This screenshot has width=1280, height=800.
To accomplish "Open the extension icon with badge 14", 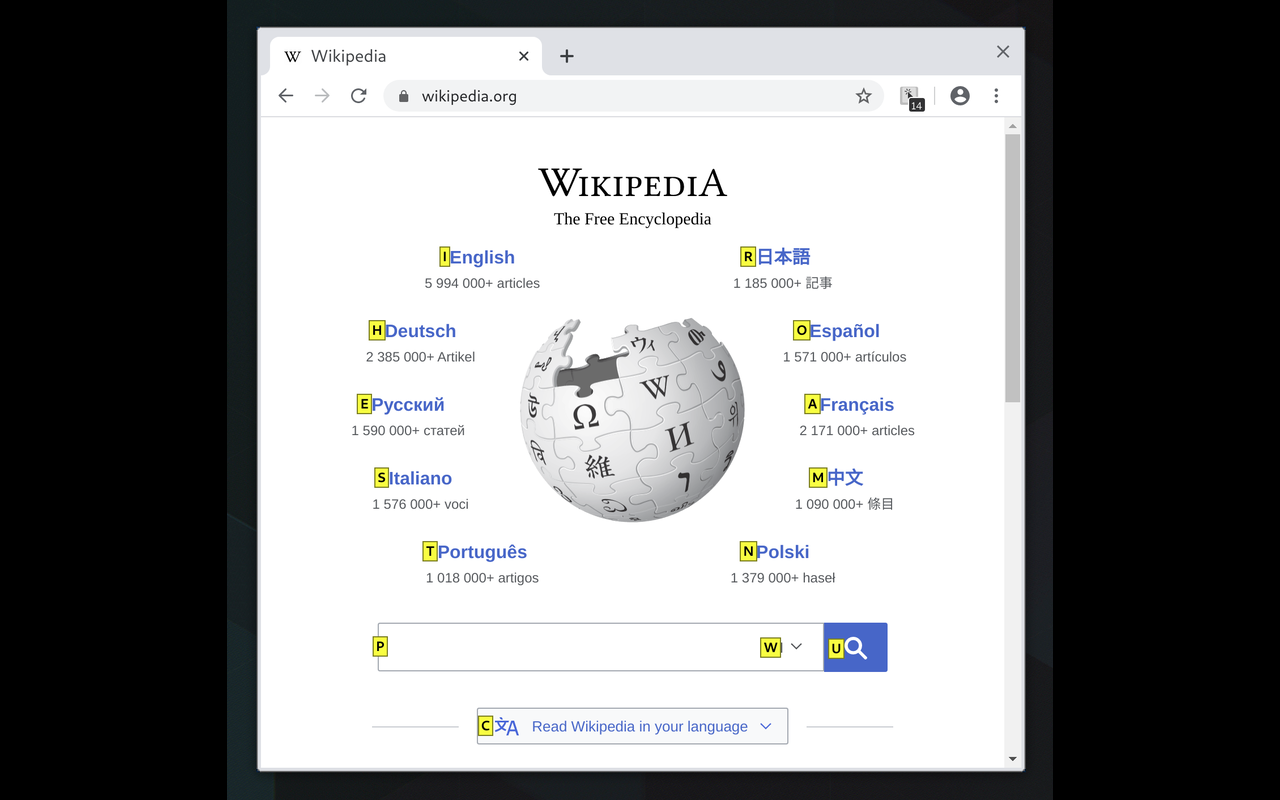I will tap(911, 97).
